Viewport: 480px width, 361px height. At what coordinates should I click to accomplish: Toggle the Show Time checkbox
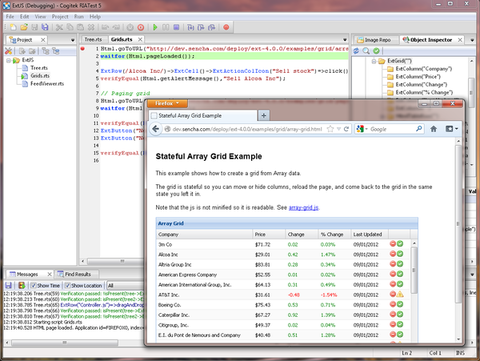tap(33, 286)
